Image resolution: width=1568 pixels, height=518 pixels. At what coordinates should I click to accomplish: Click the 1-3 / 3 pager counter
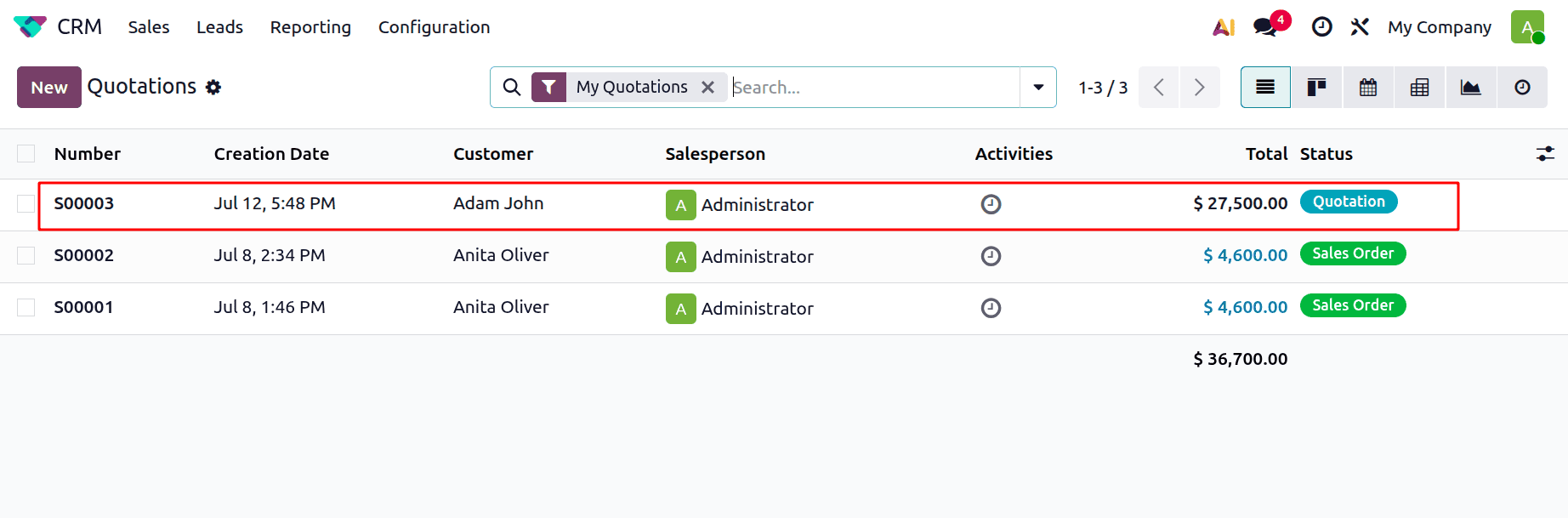[1103, 87]
